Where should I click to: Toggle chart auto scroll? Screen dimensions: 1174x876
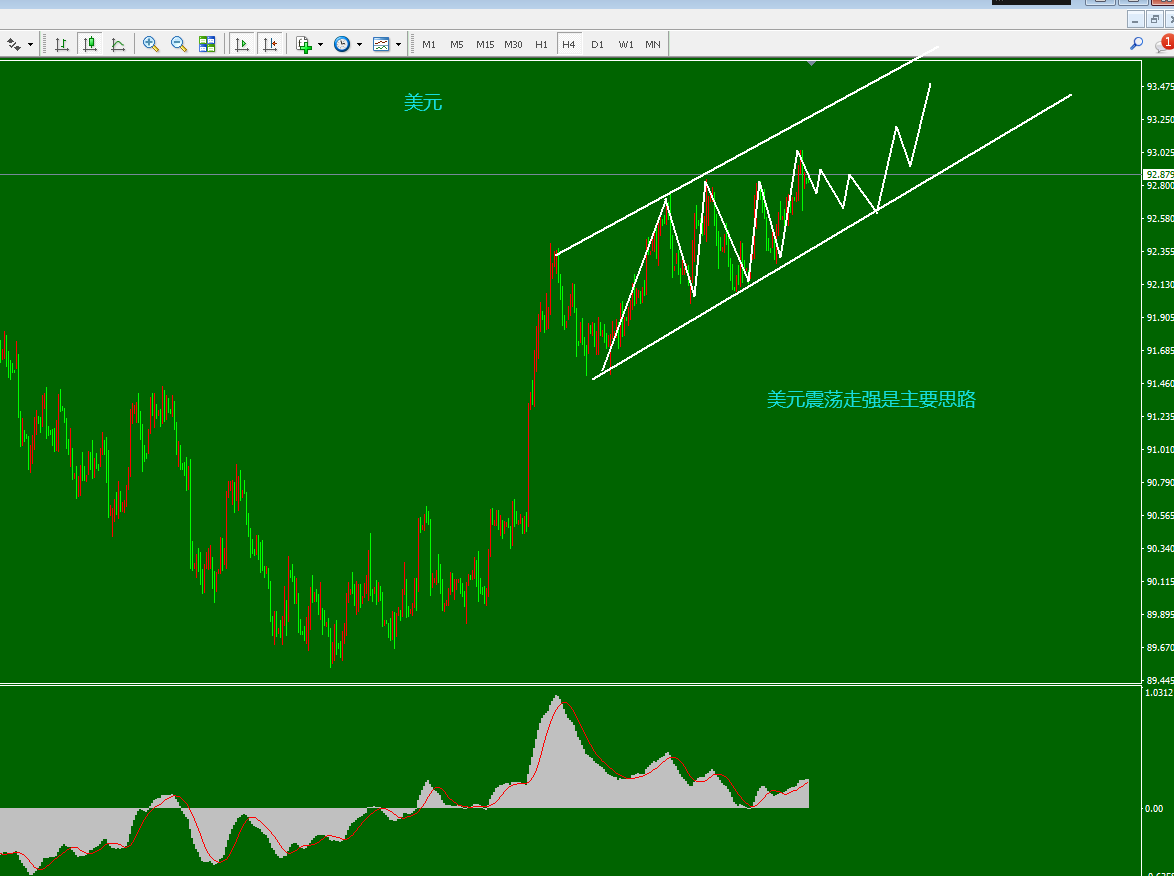[x=241, y=44]
